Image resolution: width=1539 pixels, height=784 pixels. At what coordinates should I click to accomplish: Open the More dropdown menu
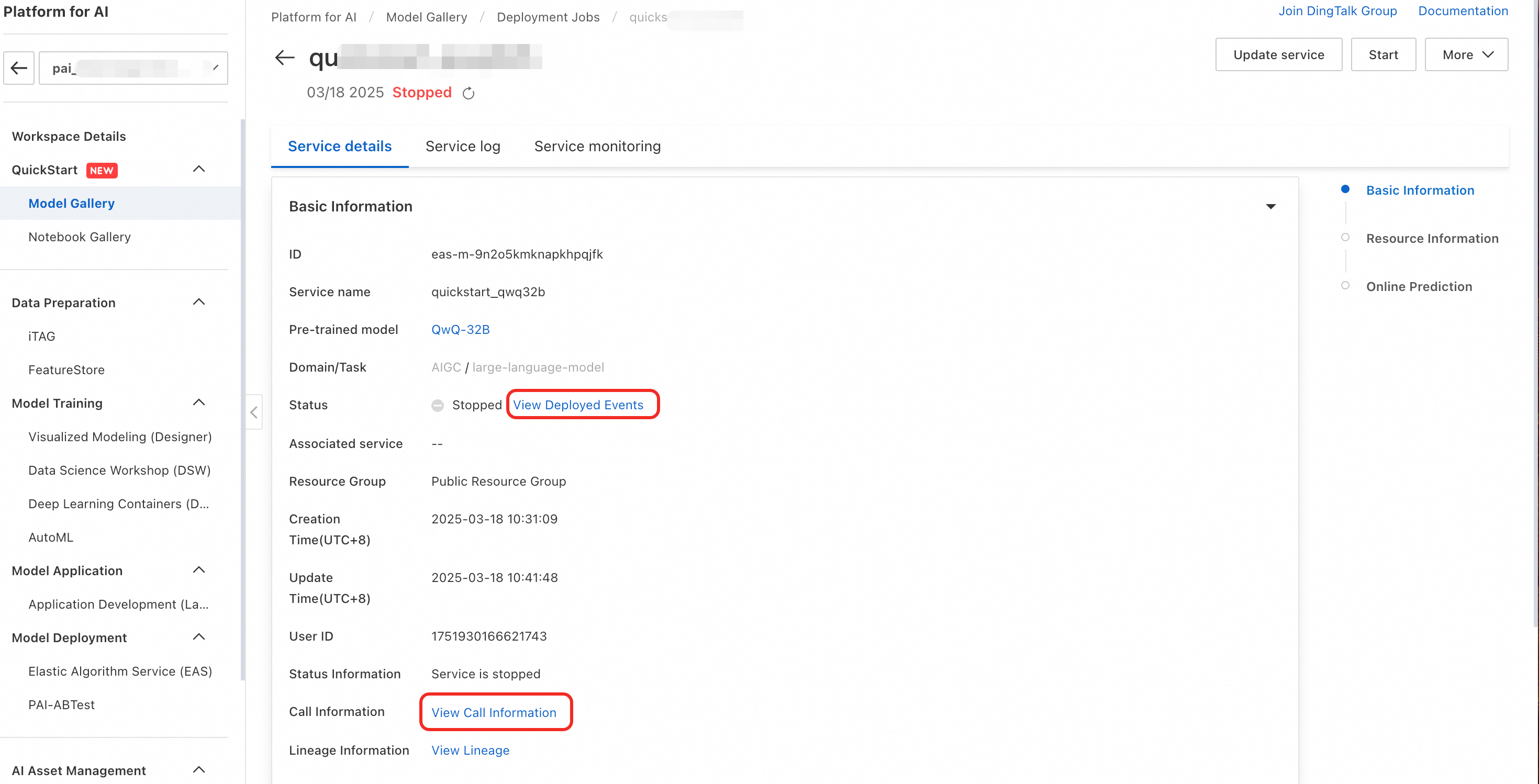point(1466,55)
